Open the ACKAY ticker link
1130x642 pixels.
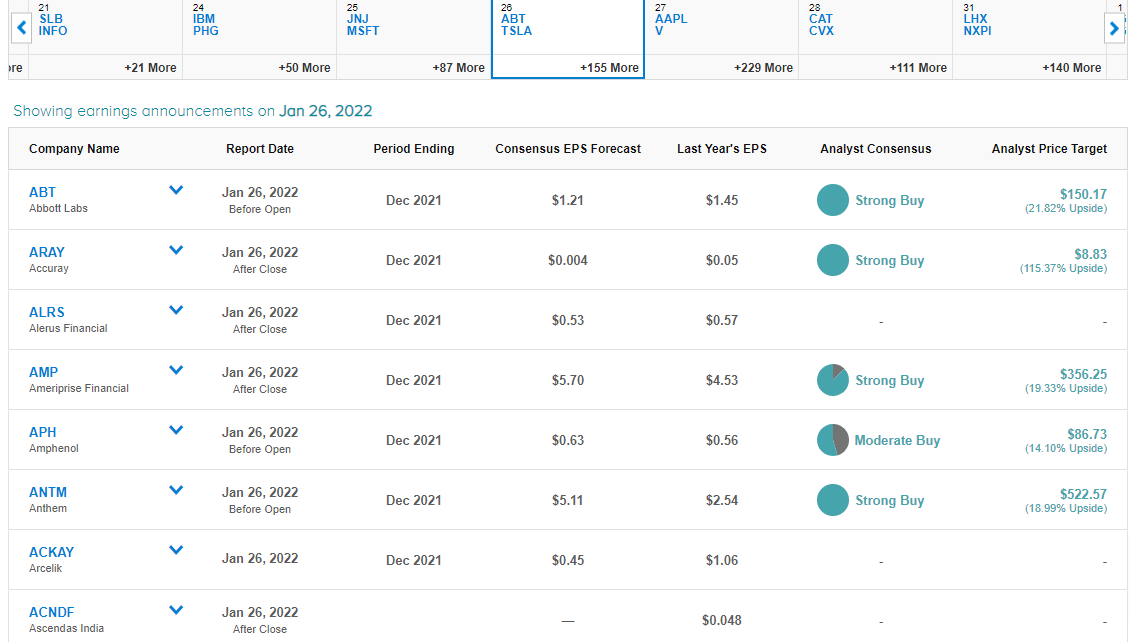click(51, 552)
